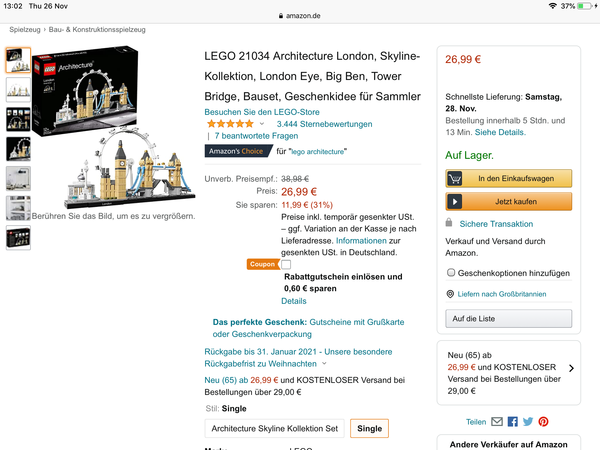The image size is (600, 450).
Task: Tick the Coupon discount checkbox
Action: (286, 264)
